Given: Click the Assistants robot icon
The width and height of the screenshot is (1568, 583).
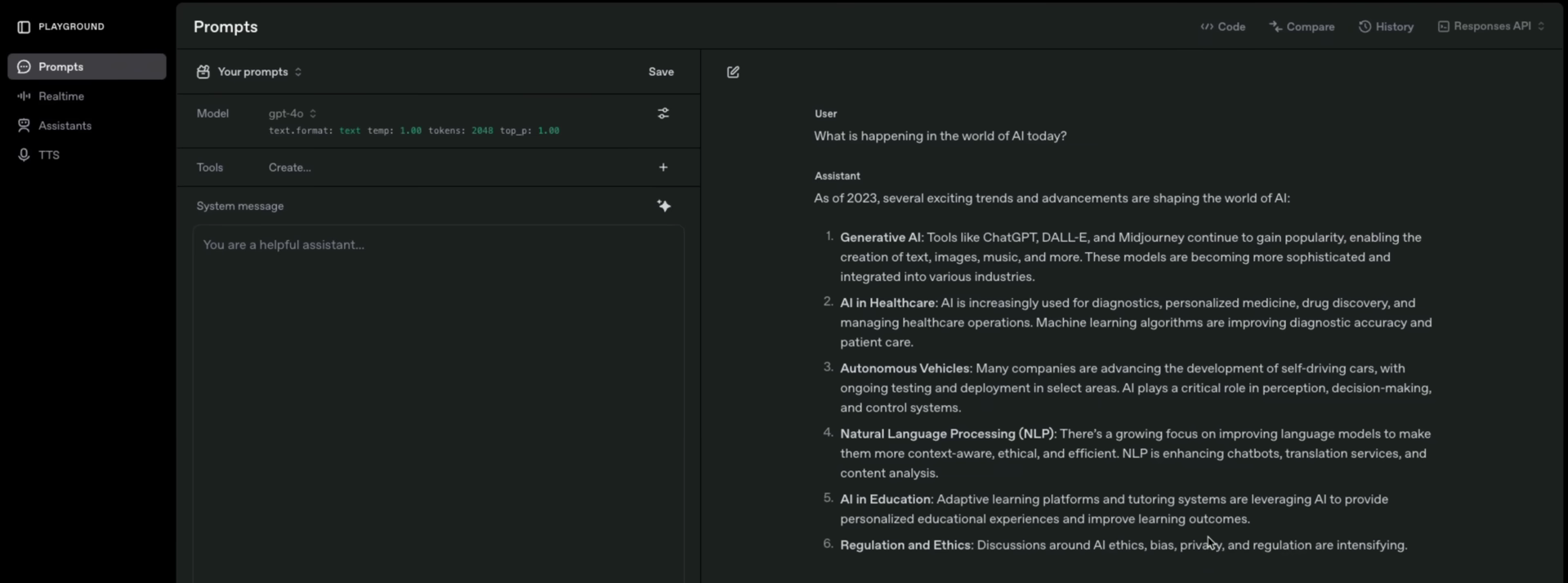Looking at the screenshot, I should pos(24,126).
